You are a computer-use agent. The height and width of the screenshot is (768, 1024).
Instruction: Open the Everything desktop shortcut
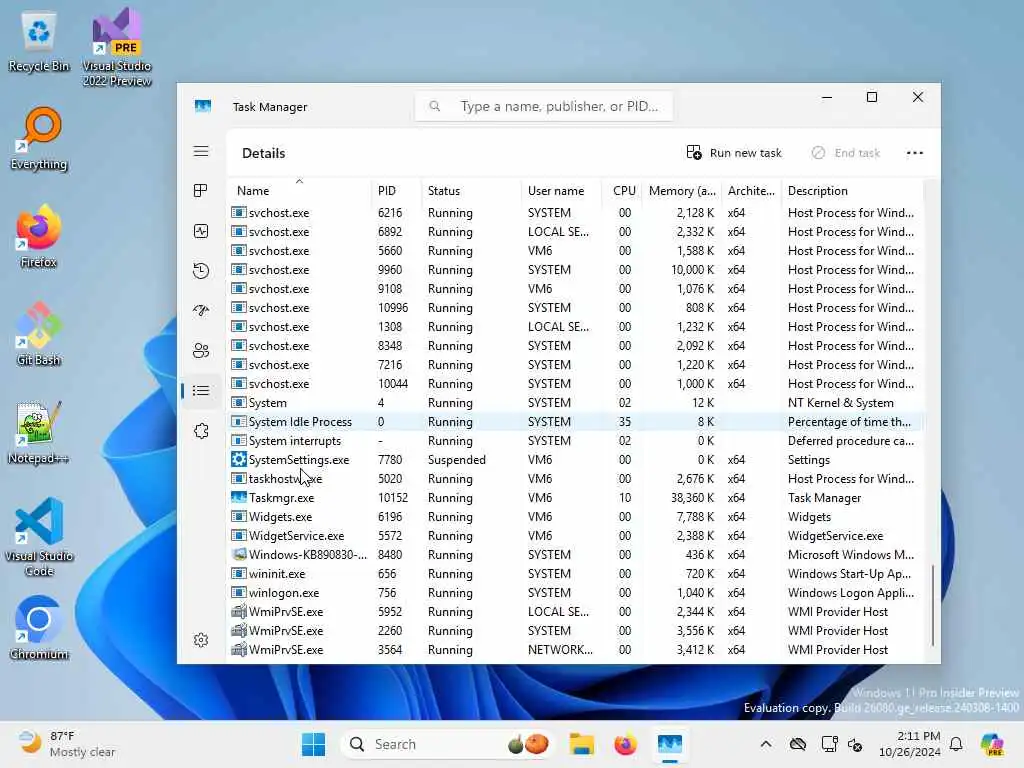39,139
